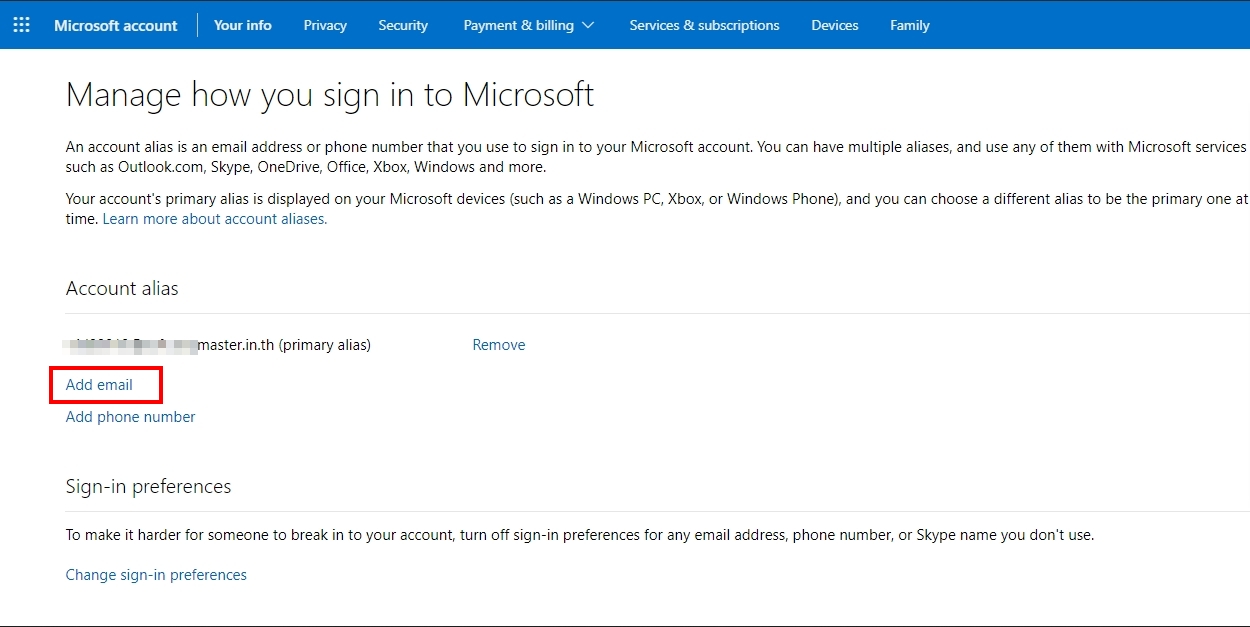Open the Privacy tab
Screen dimensions: 1250x627
[325, 25]
